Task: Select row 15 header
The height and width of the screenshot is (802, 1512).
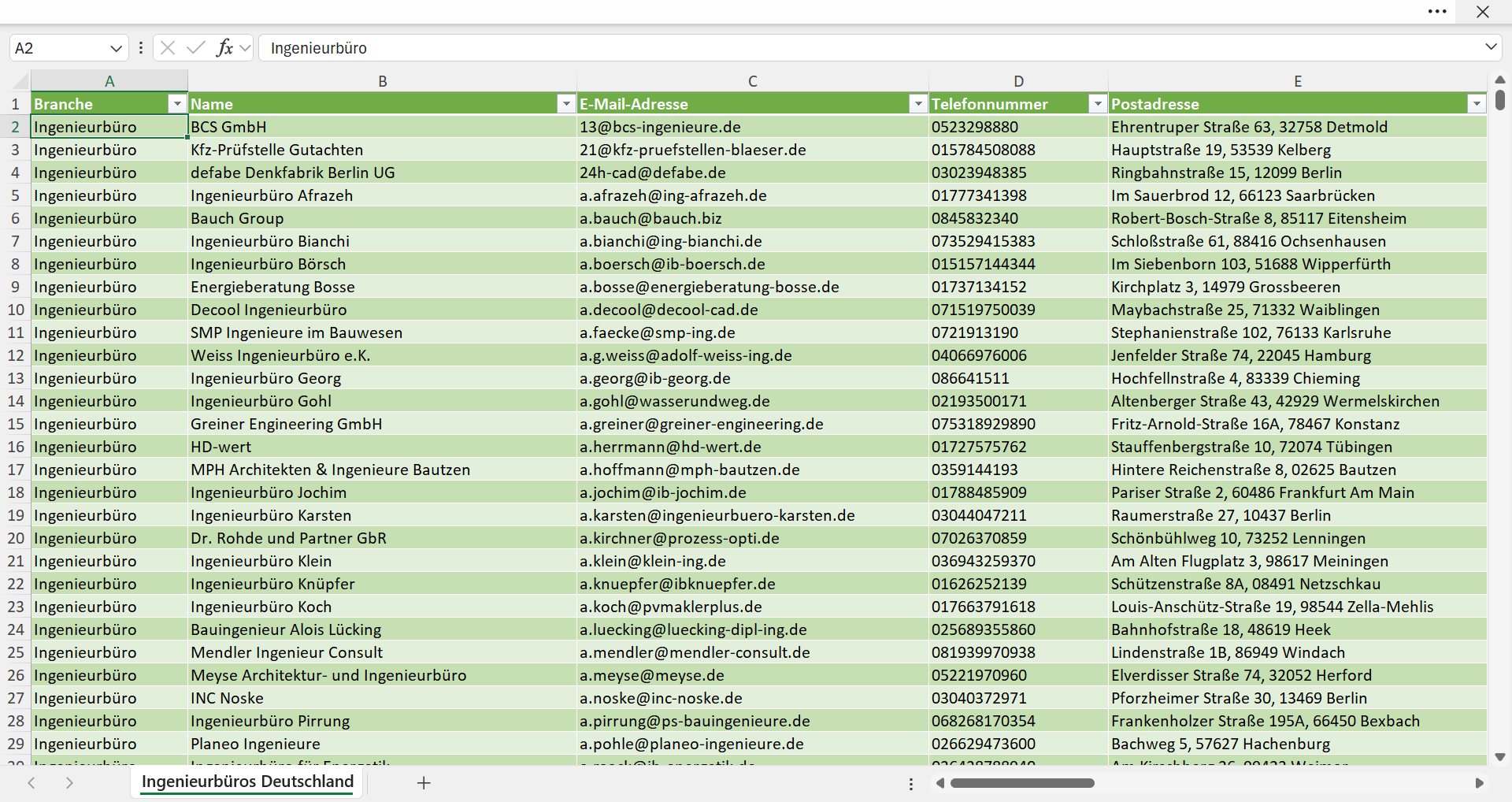Action: point(16,424)
